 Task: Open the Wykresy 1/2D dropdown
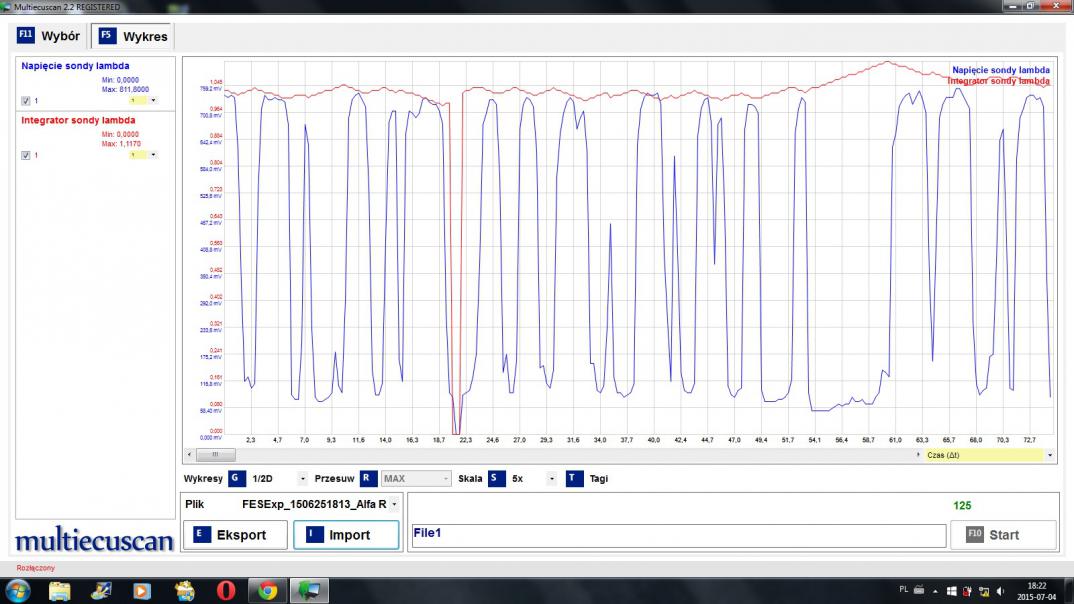point(302,479)
